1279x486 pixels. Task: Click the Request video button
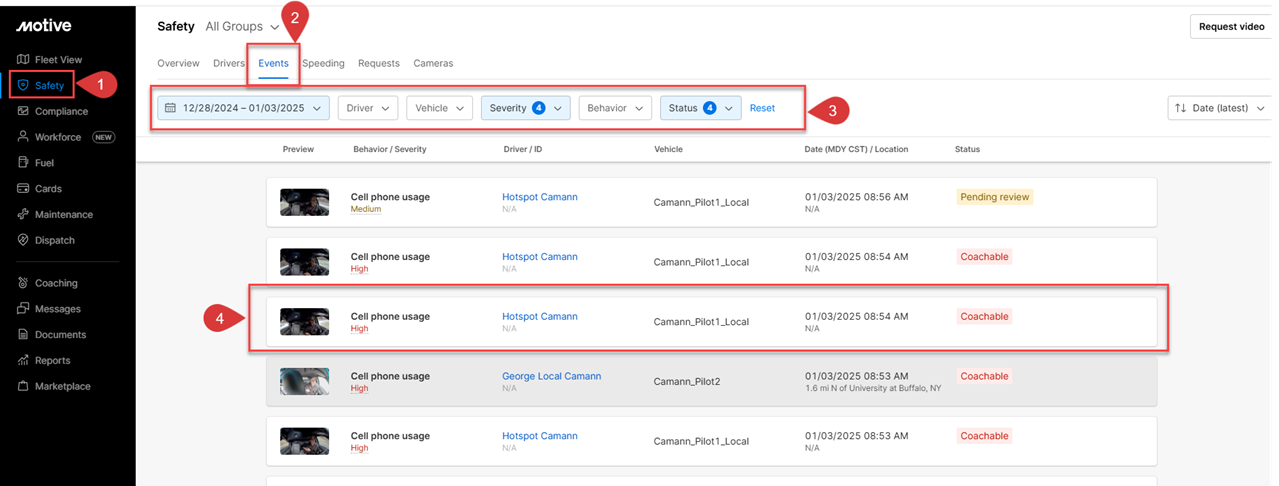coord(1231,27)
